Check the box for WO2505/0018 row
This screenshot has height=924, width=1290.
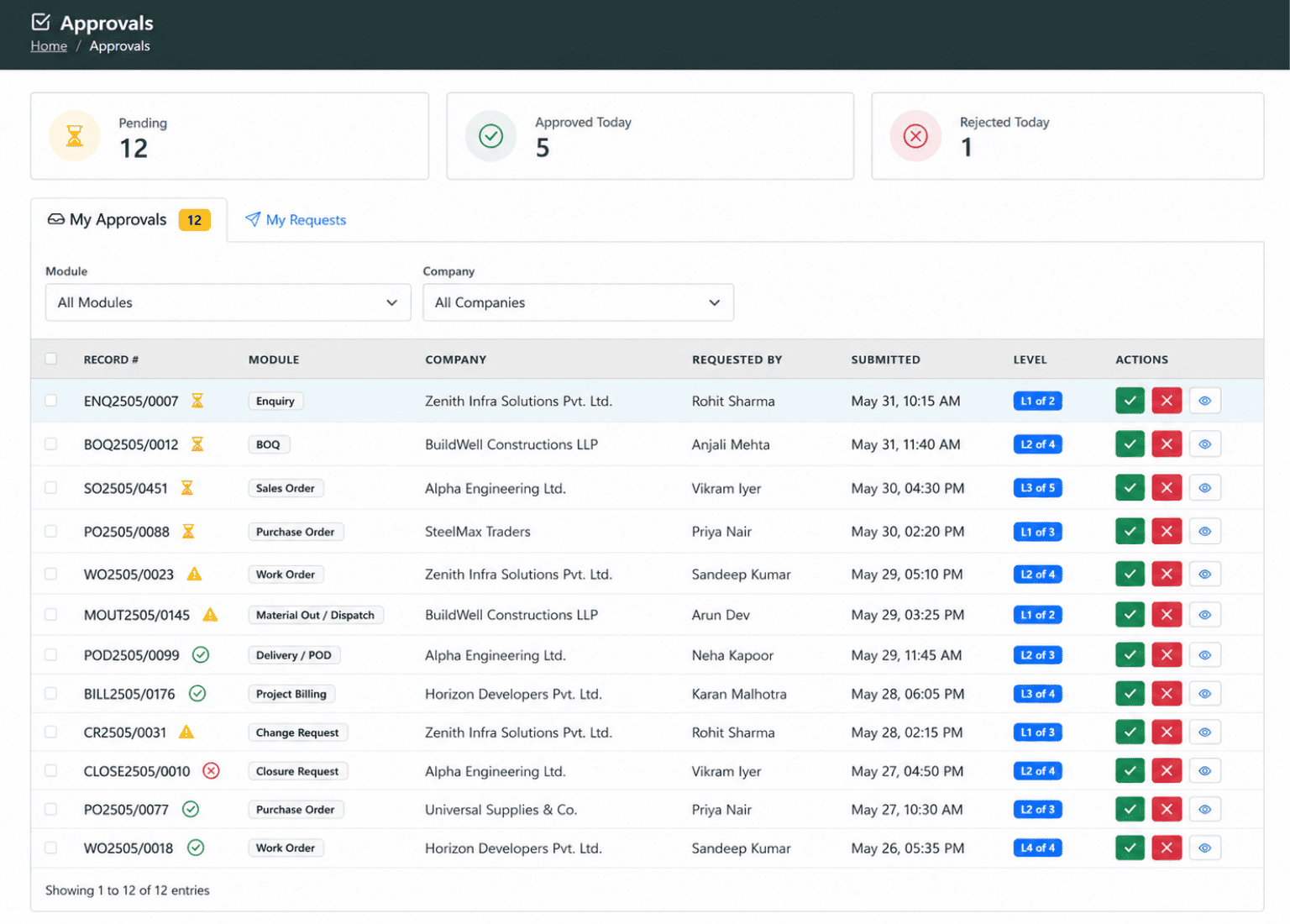(x=51, y=848)
